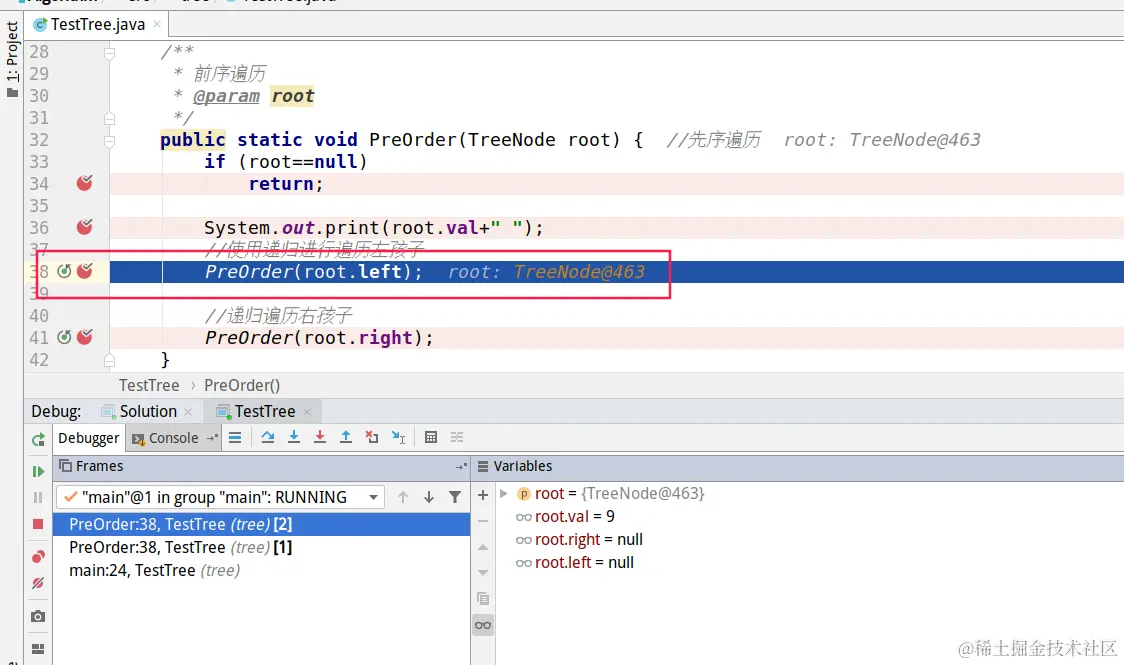
Task: Show the execution point
Action: point(235,437)
